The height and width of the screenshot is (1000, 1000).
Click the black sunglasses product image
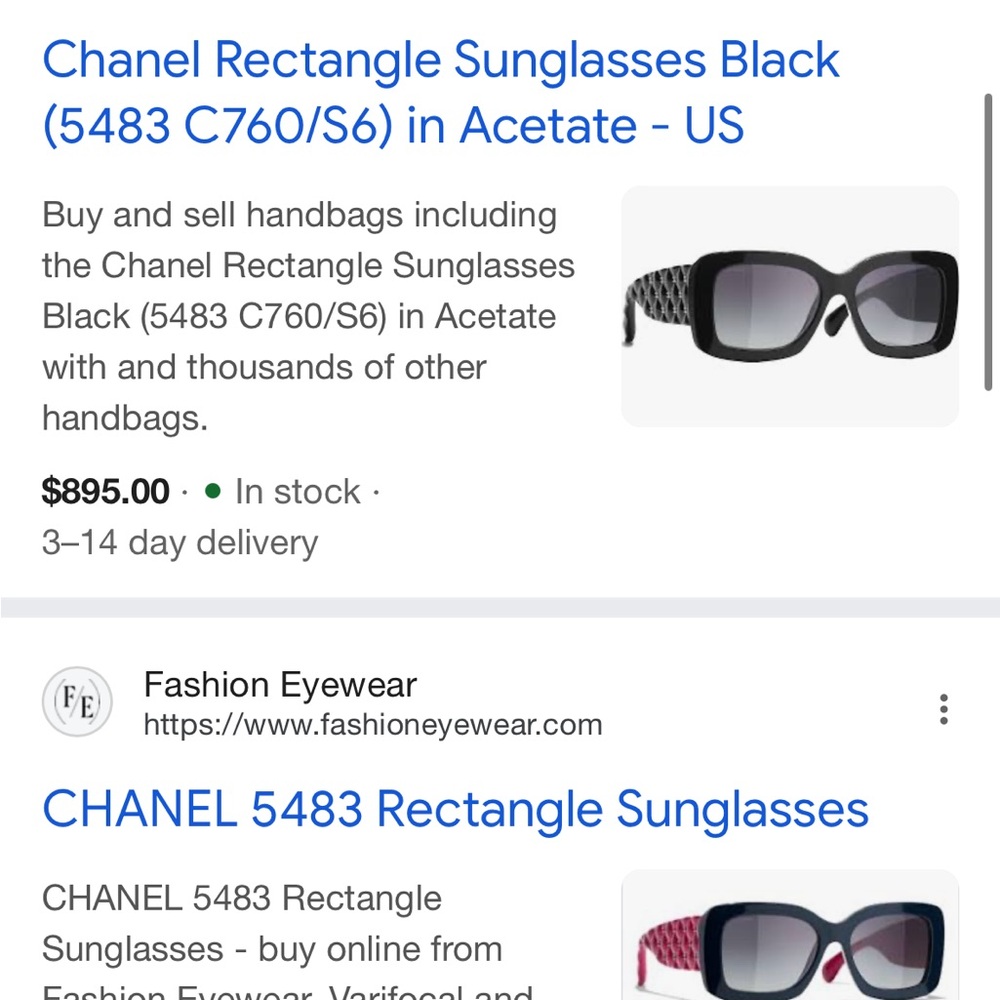pos(789,305)
